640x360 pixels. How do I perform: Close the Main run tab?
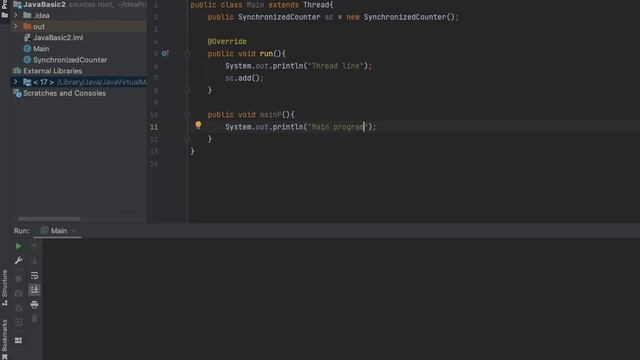coord(73,231)
